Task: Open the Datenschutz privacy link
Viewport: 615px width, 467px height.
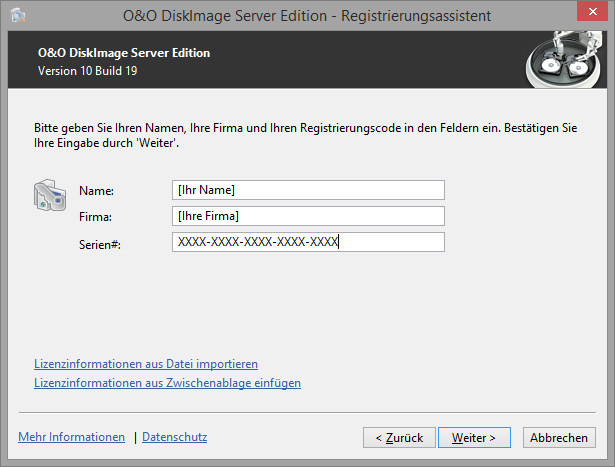Action: [x=175, y=437]
